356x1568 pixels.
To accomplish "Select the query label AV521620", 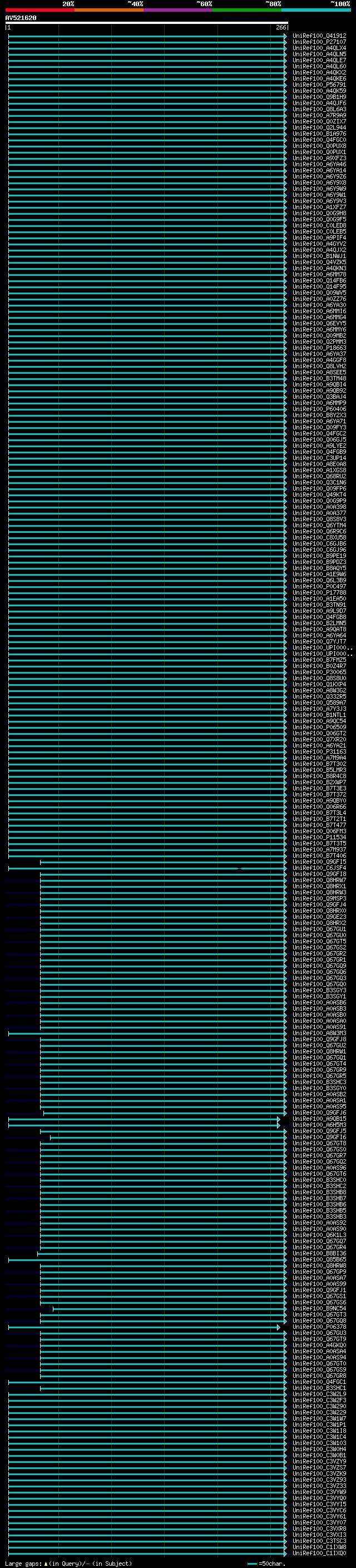I will [x=21, y=18].
